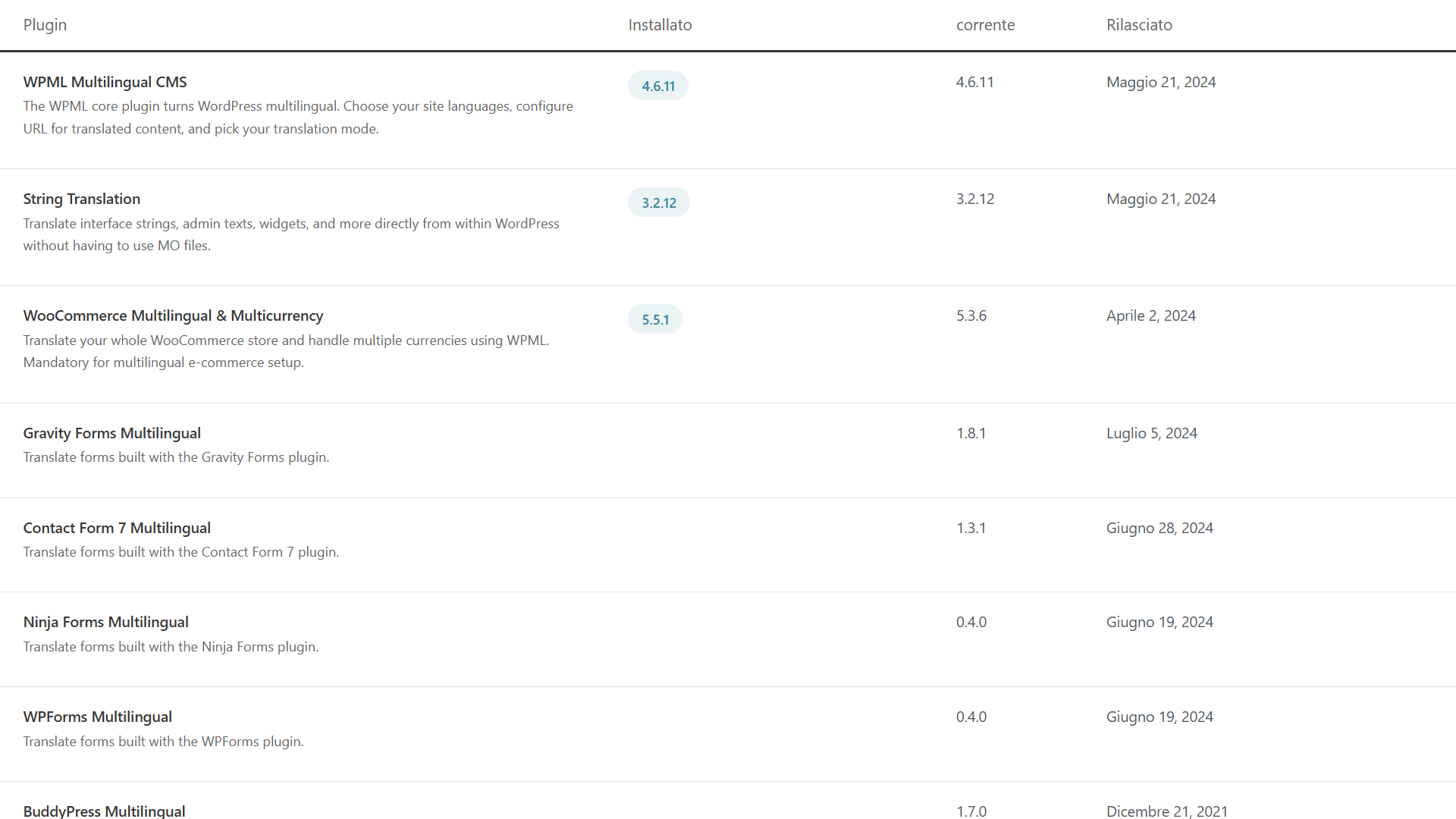
Task: Click the 5.5.1 installed version badge
Action: click(x=655, y=319)
